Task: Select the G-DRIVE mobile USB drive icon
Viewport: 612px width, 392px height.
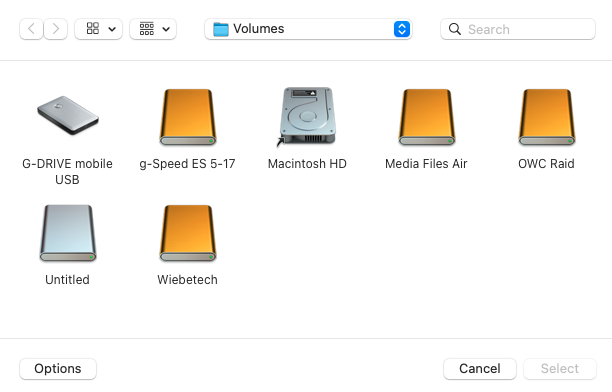Action: (68, 115)
